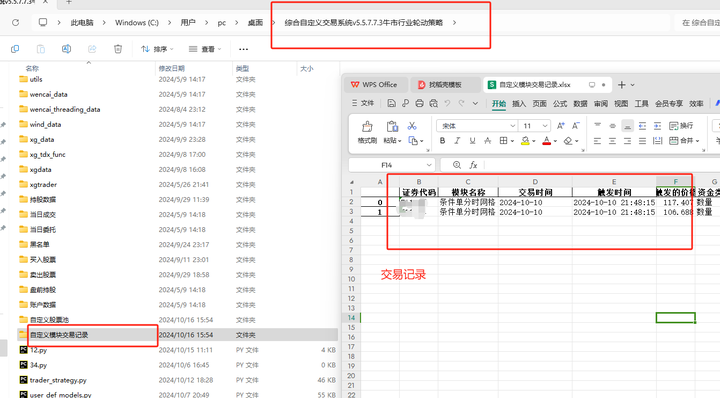Toggle bottom vertical alignment
The width and height of the screenshot is (720, 398).
627,126
